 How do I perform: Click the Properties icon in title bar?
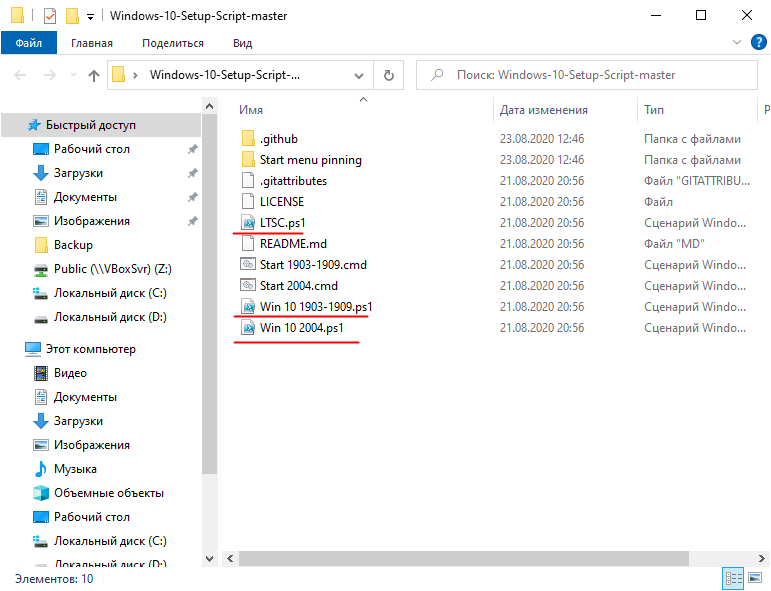pyautogui.click(x=50, y=16)
